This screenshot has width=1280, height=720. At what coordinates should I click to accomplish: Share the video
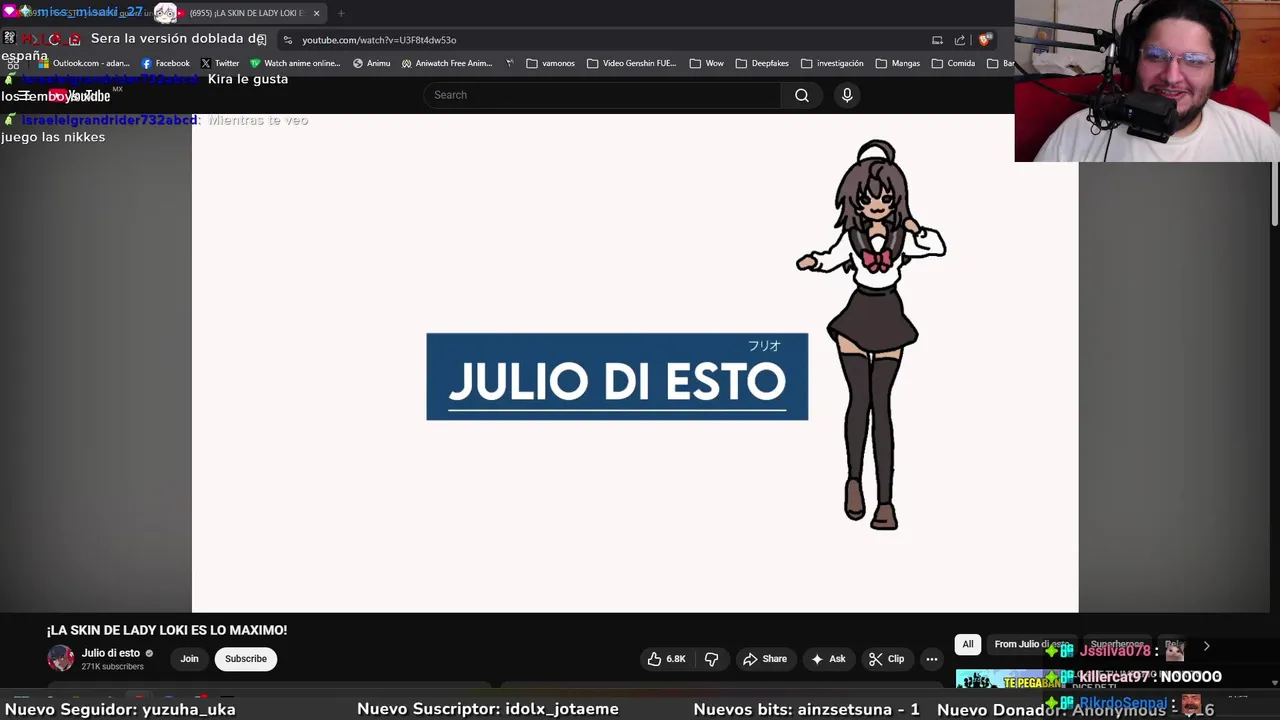(765, 659)
